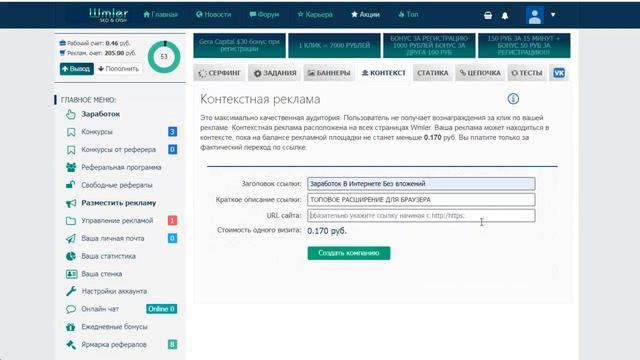This screenshot has height=360, width=640.
Task: Click the info icon beside Контекстная реклама
Action: coord(513,99)
